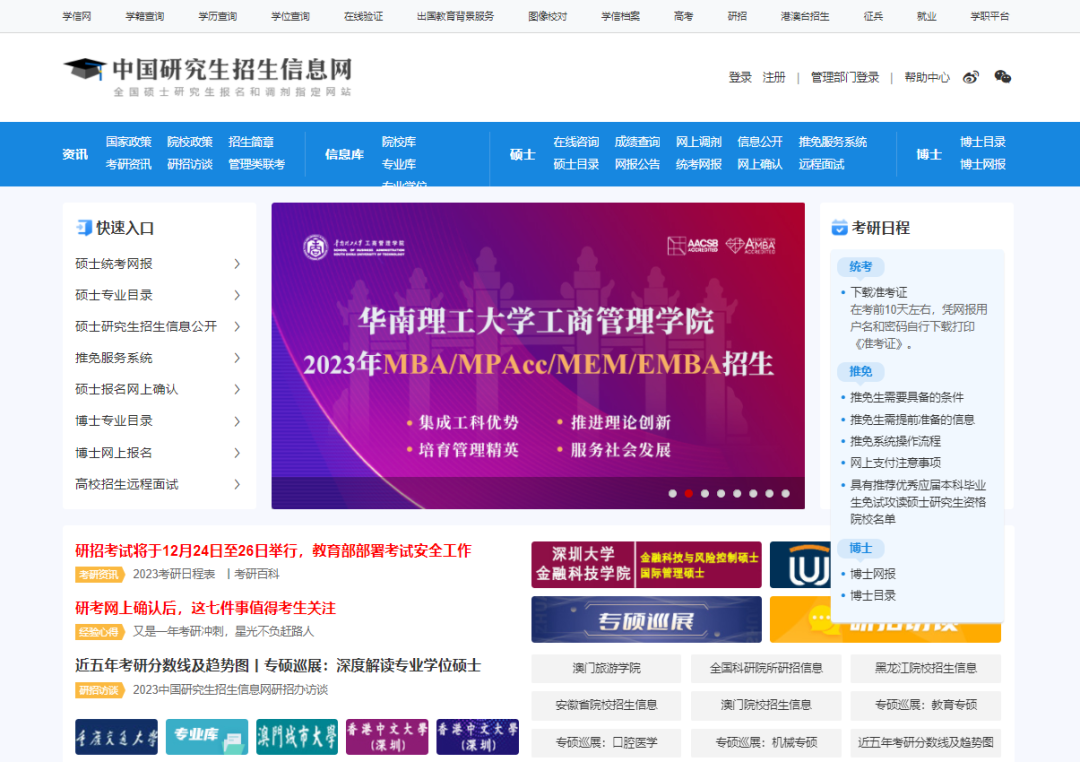The height and width of the screenshot is (762, 1080).
Task: Open 出国教育背景服务 in top bar
Action: (x=455, y=17)
